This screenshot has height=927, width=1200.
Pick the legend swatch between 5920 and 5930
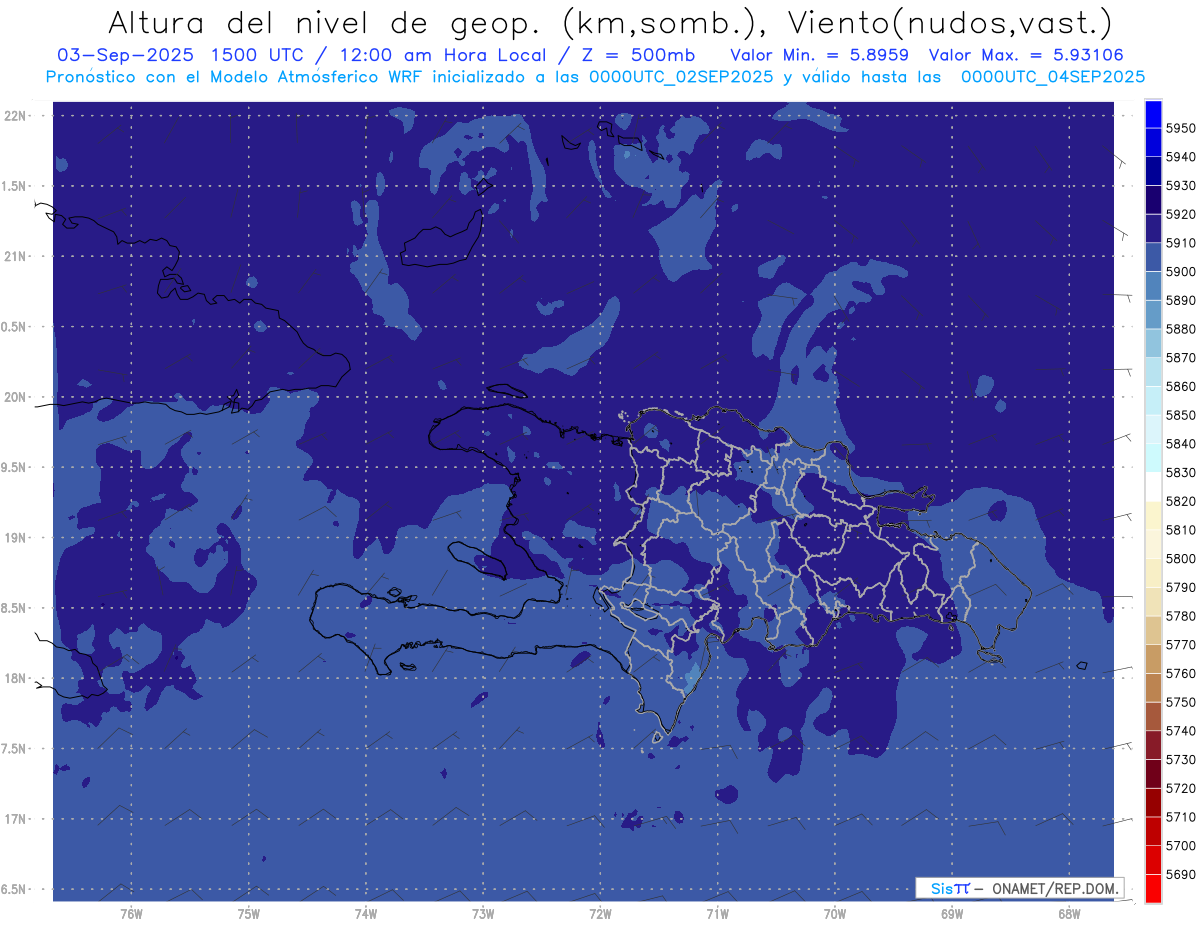(1153, 199)
